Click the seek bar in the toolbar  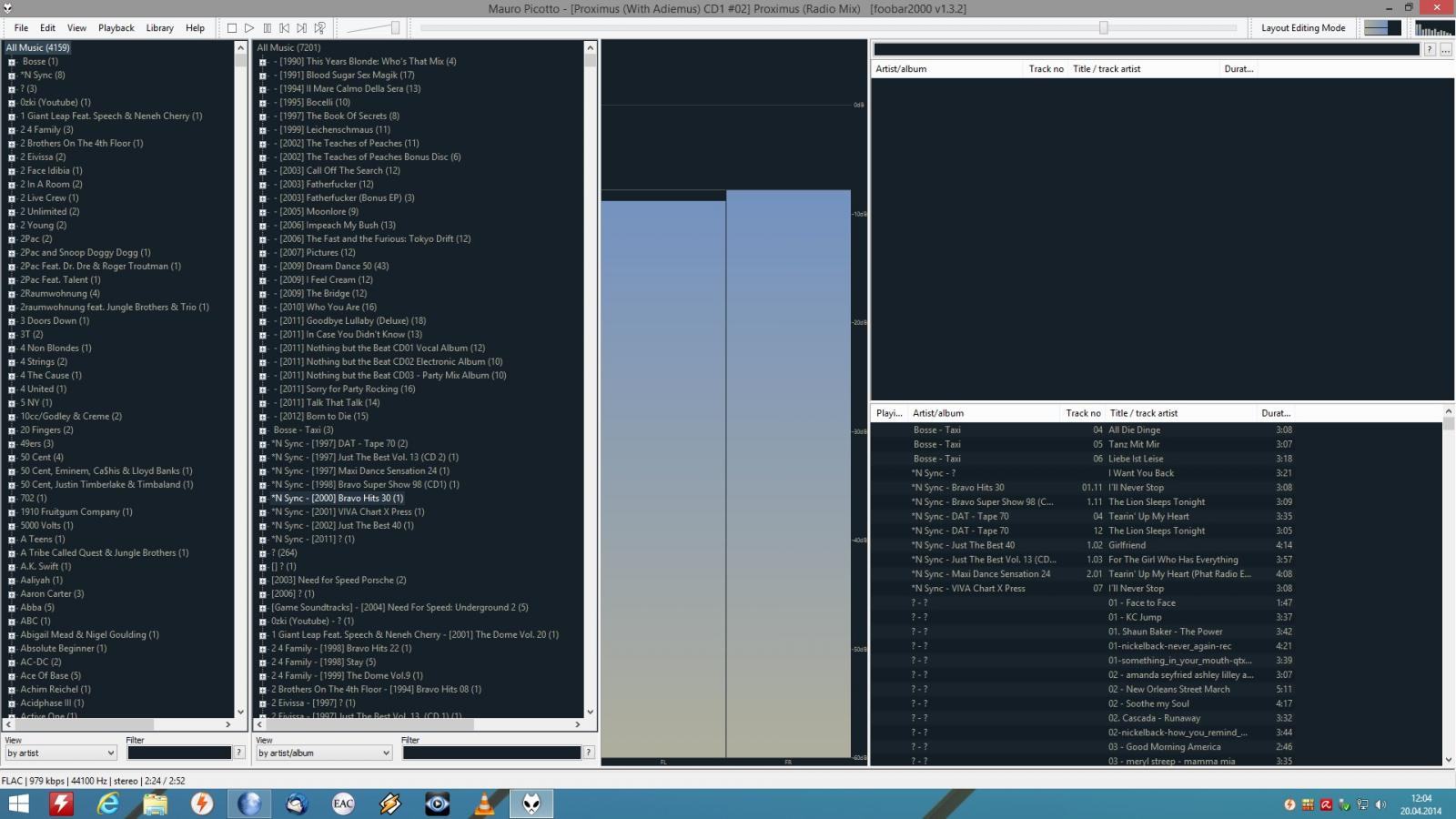click(x=827, y=28)
